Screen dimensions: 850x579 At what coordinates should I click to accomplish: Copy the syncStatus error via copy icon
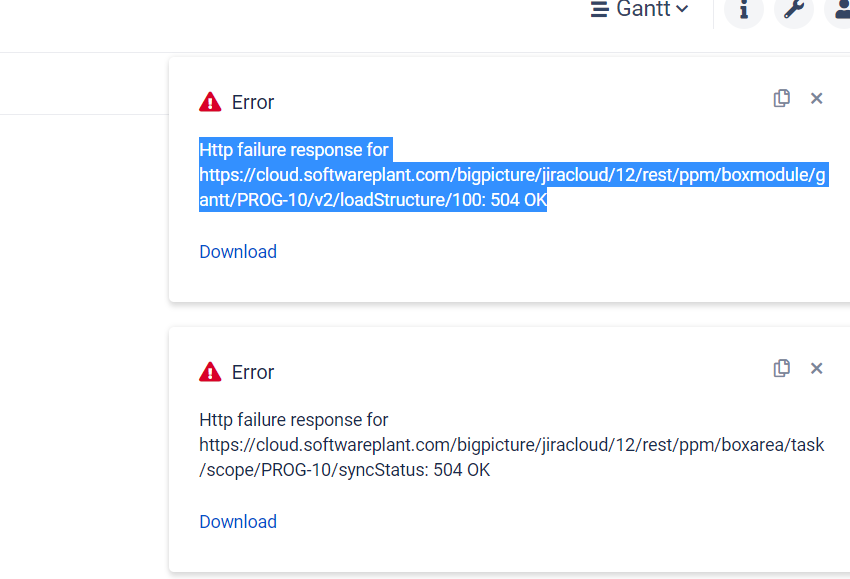tap(781, 368)
